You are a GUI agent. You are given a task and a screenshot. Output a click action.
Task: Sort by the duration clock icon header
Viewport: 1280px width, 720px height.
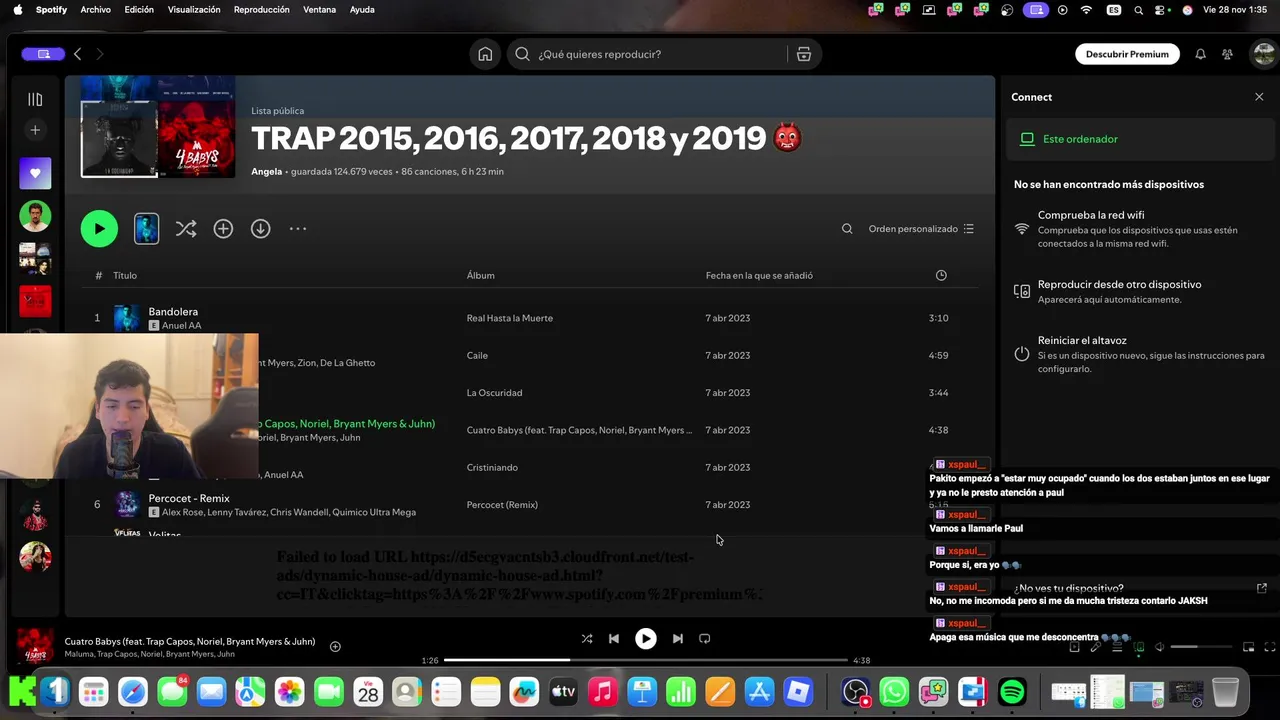coord(941,275)
